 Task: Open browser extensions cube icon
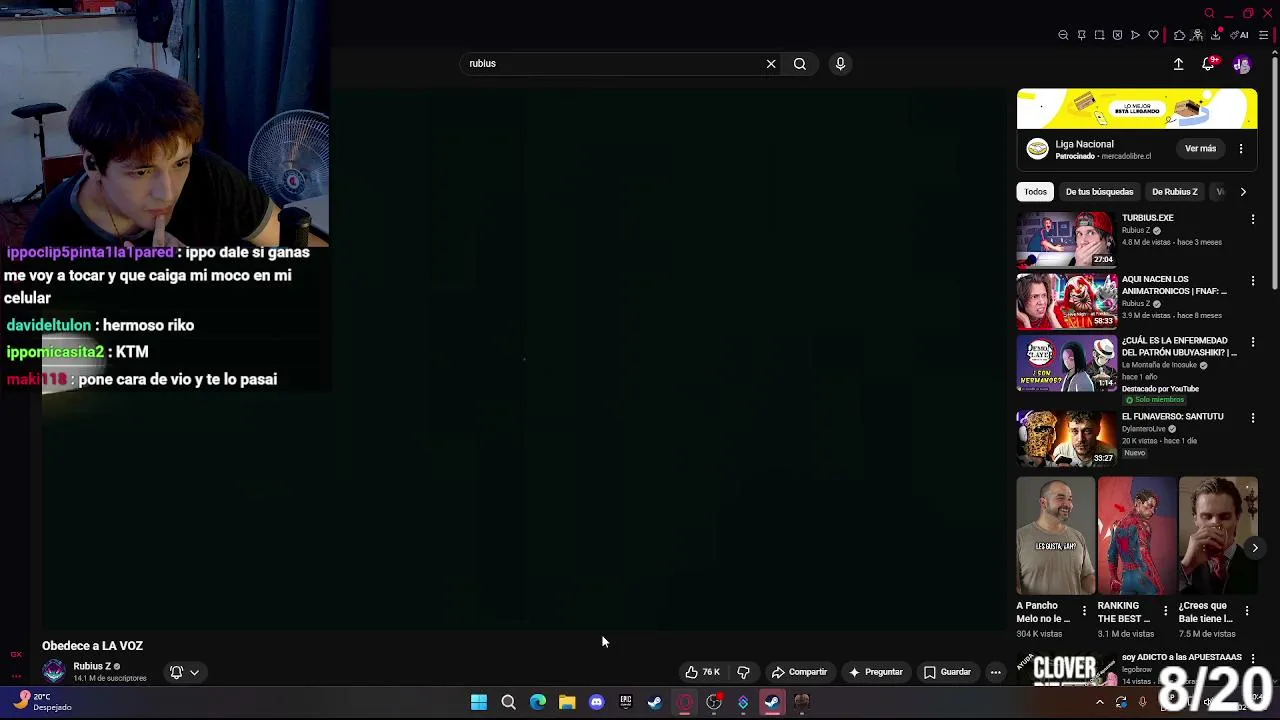(1179, 35)
